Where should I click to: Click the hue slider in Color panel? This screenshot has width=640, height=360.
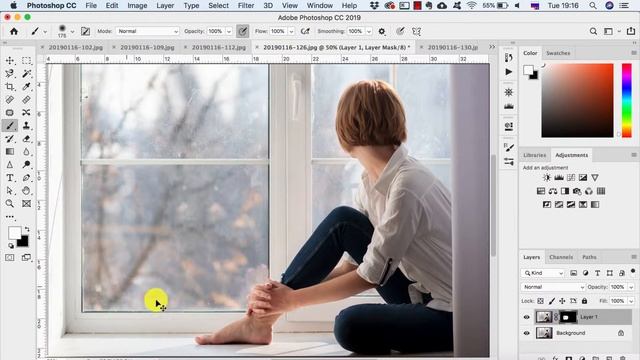[627, 100]
